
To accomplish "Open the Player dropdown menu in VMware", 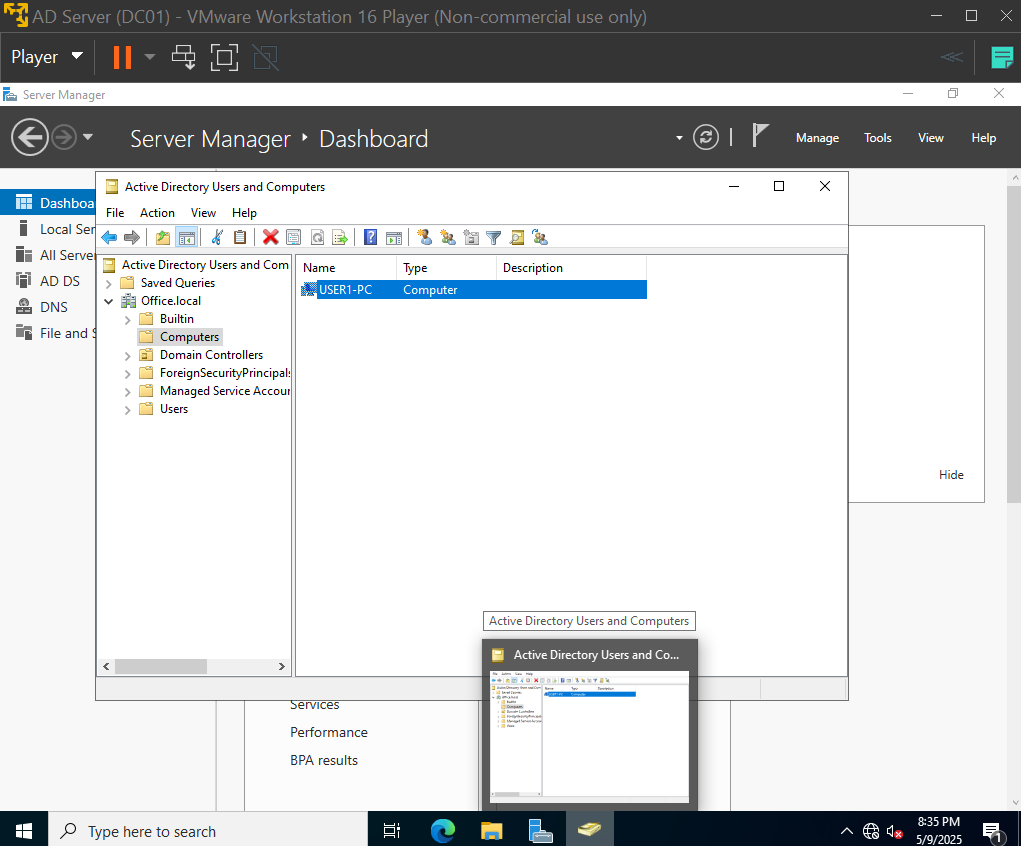I will pyautogui.click(x=47, y=57).
